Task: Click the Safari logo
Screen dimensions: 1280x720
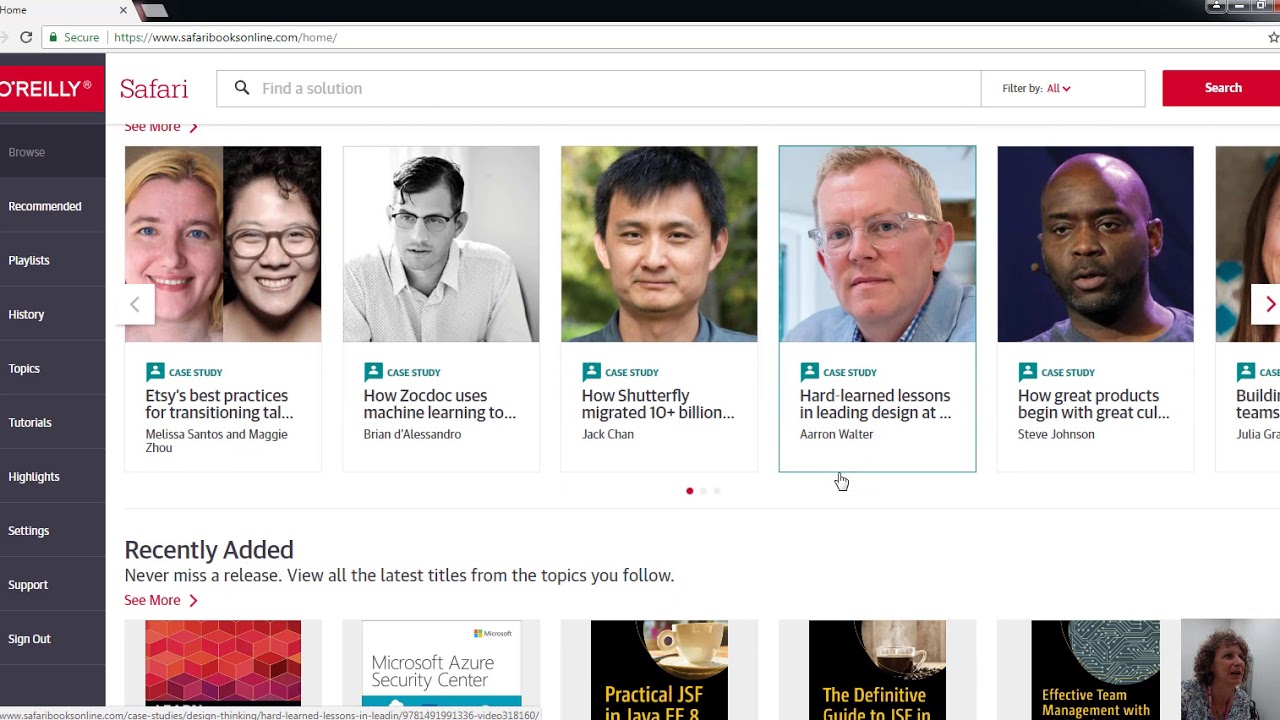Action: tap(154, 88)
